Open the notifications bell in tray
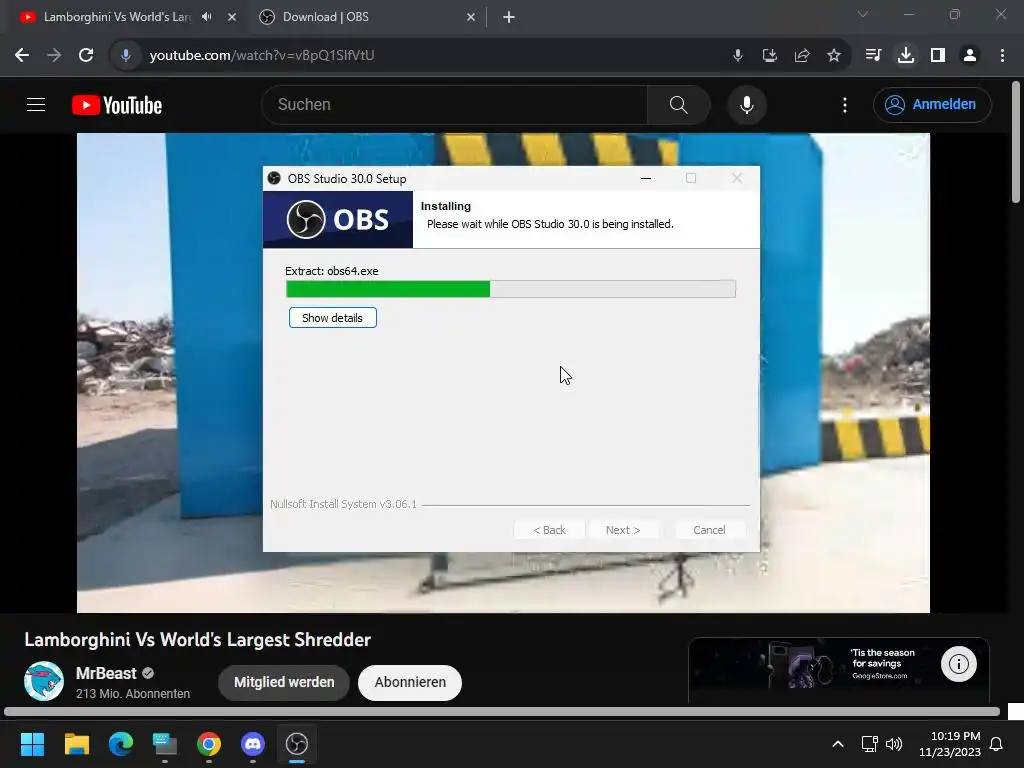 (996, 744)
